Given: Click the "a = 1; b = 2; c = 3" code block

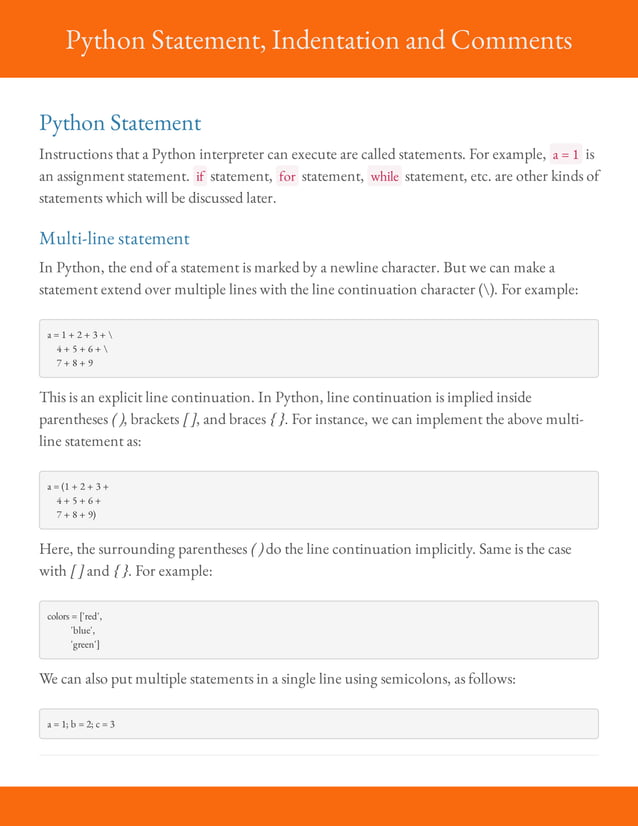Looking at the screenshot, I should coord(318,723).
